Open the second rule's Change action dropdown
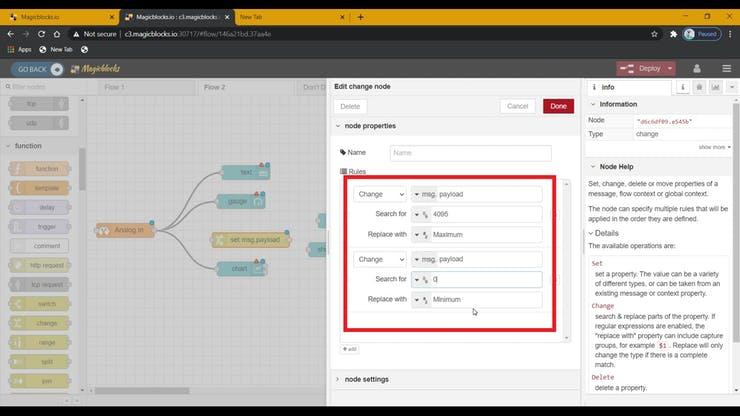 coord(380,258)
